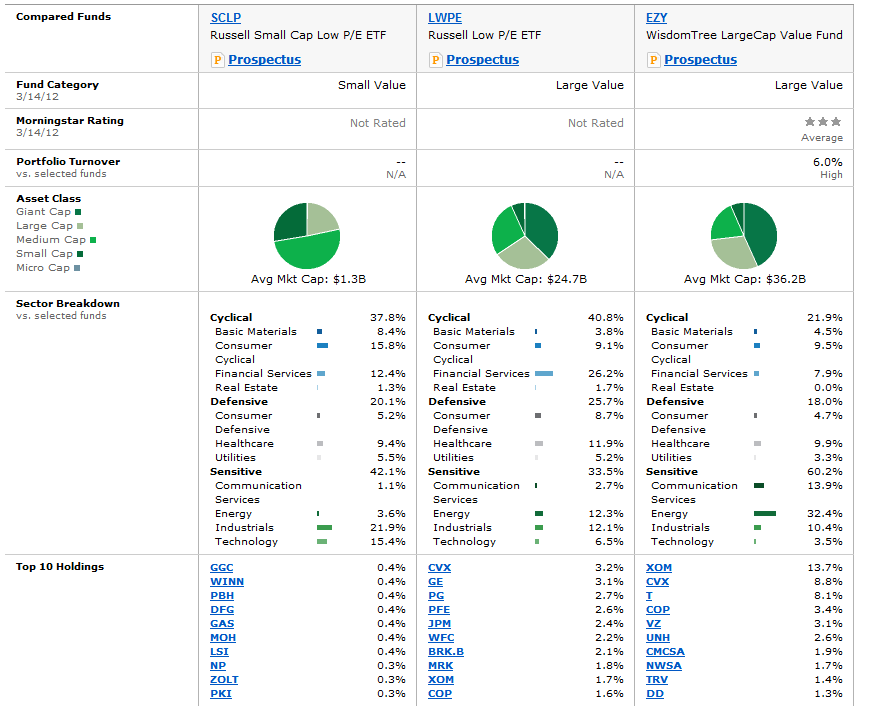873x717 pixels.
Task: Click the prospectus P icon under SCLP
Action: pyautogui.click(x=217, y=60)
